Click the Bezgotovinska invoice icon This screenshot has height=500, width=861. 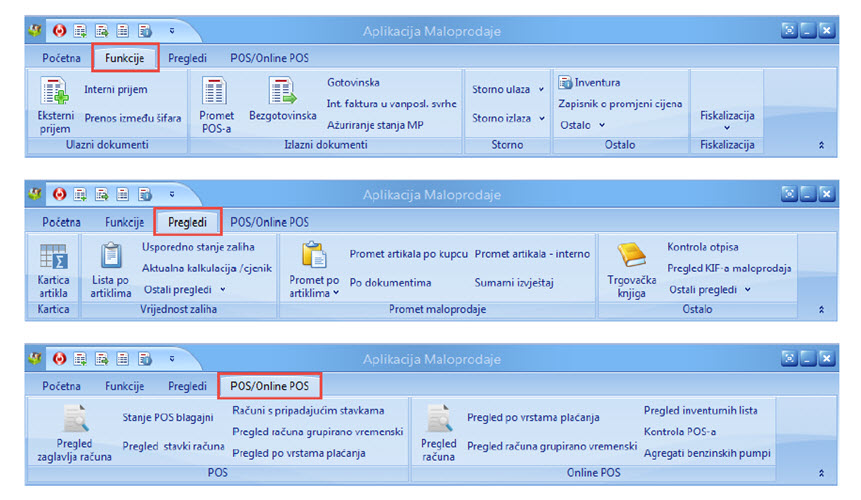(282, 92)
